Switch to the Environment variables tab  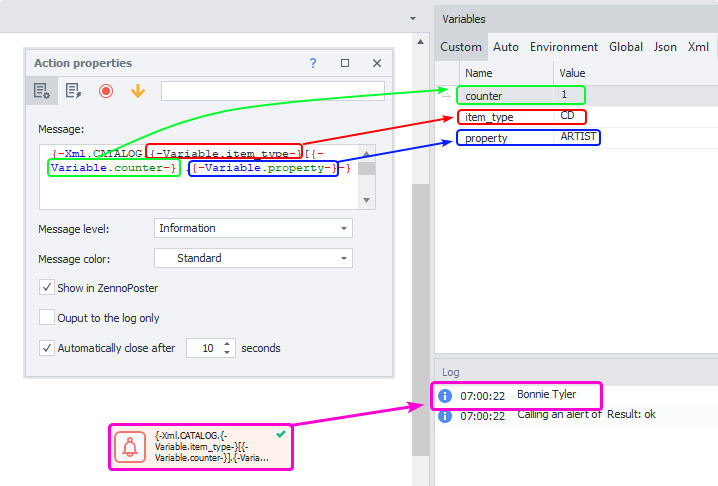(x=564, y=47)
